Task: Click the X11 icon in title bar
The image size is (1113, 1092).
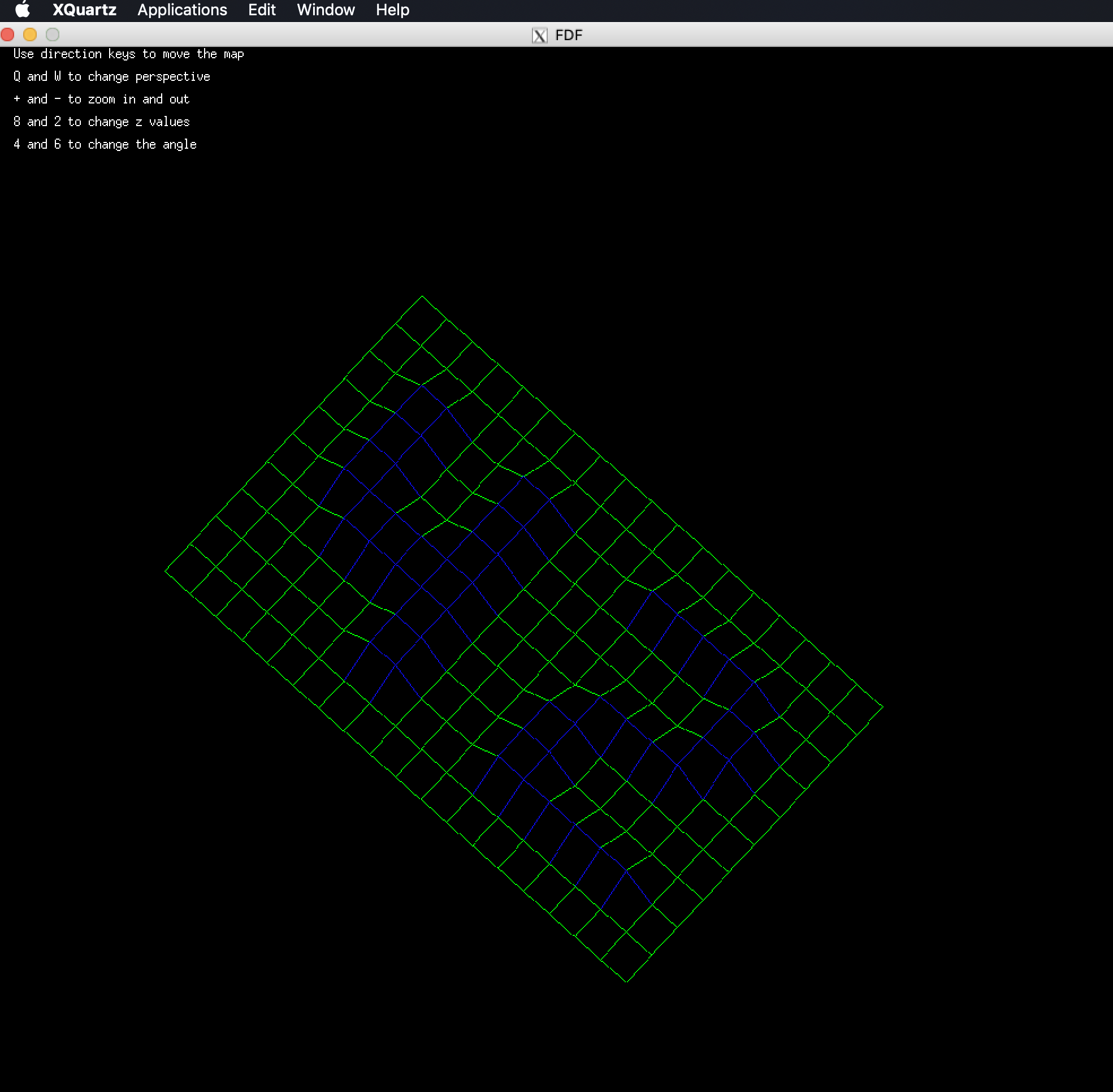Action: coord(539,36)
